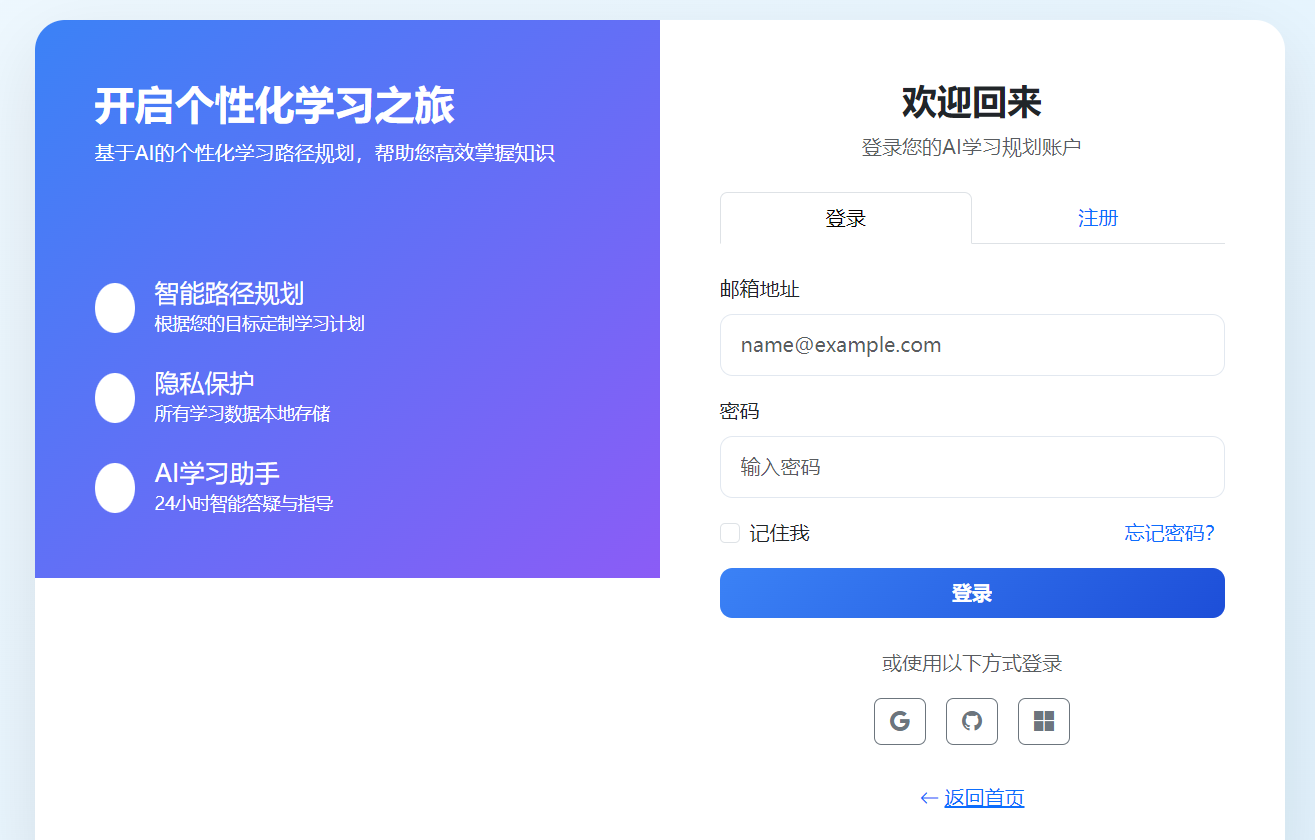Click the 输入密码 password field
The image size is (1315, 840).
tap(971, 466)
